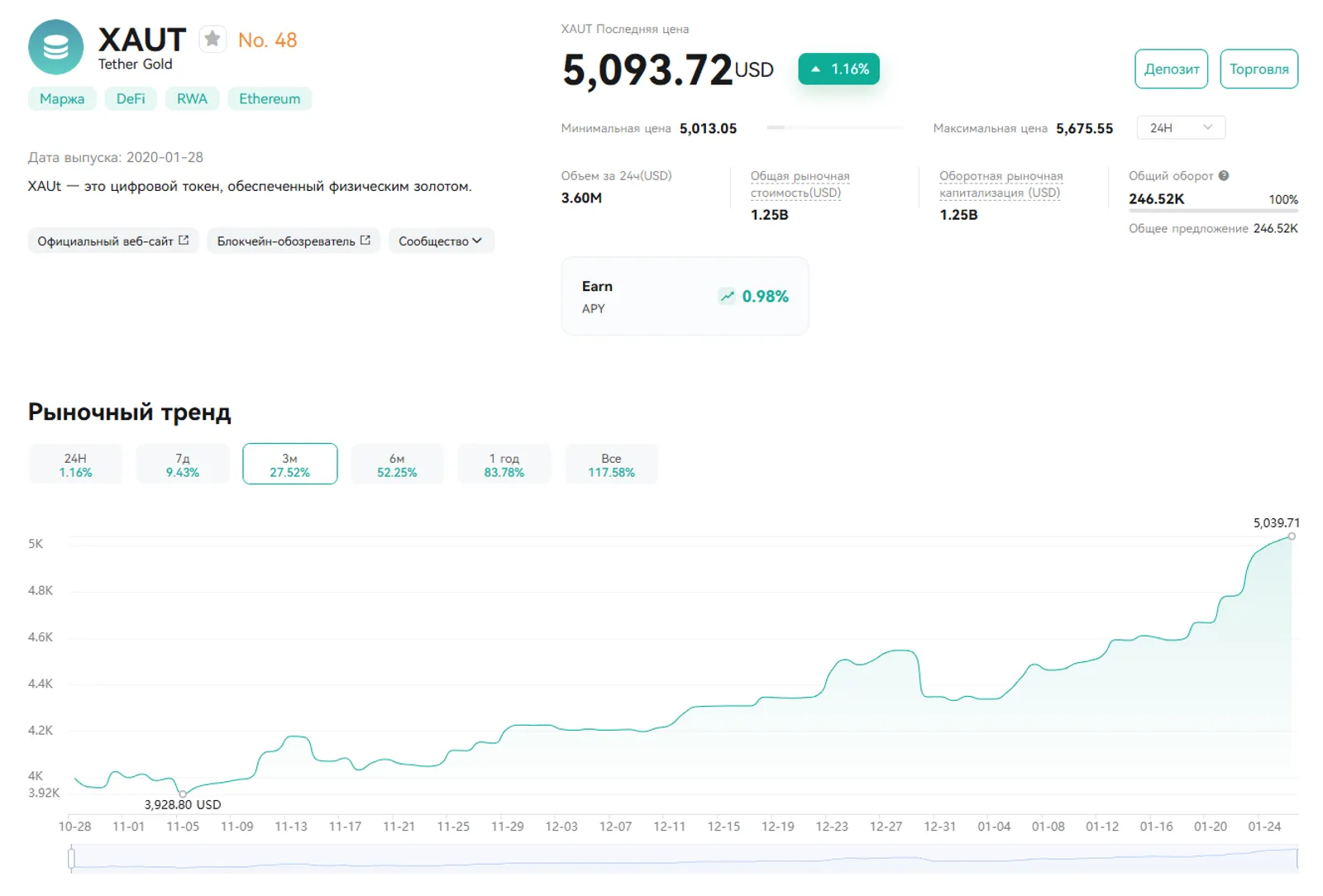
Task: Click the 3.60M 24h volume value
Action: pos(581,198)
